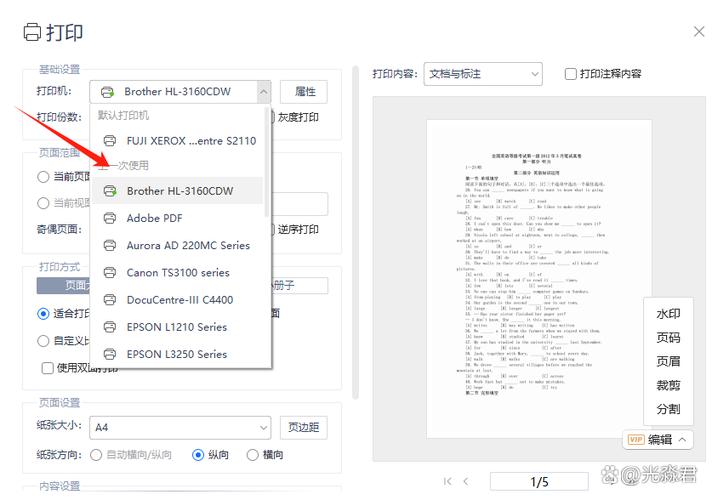
Task: Click page number field 1/5
Action: click(x=539, y=481)
